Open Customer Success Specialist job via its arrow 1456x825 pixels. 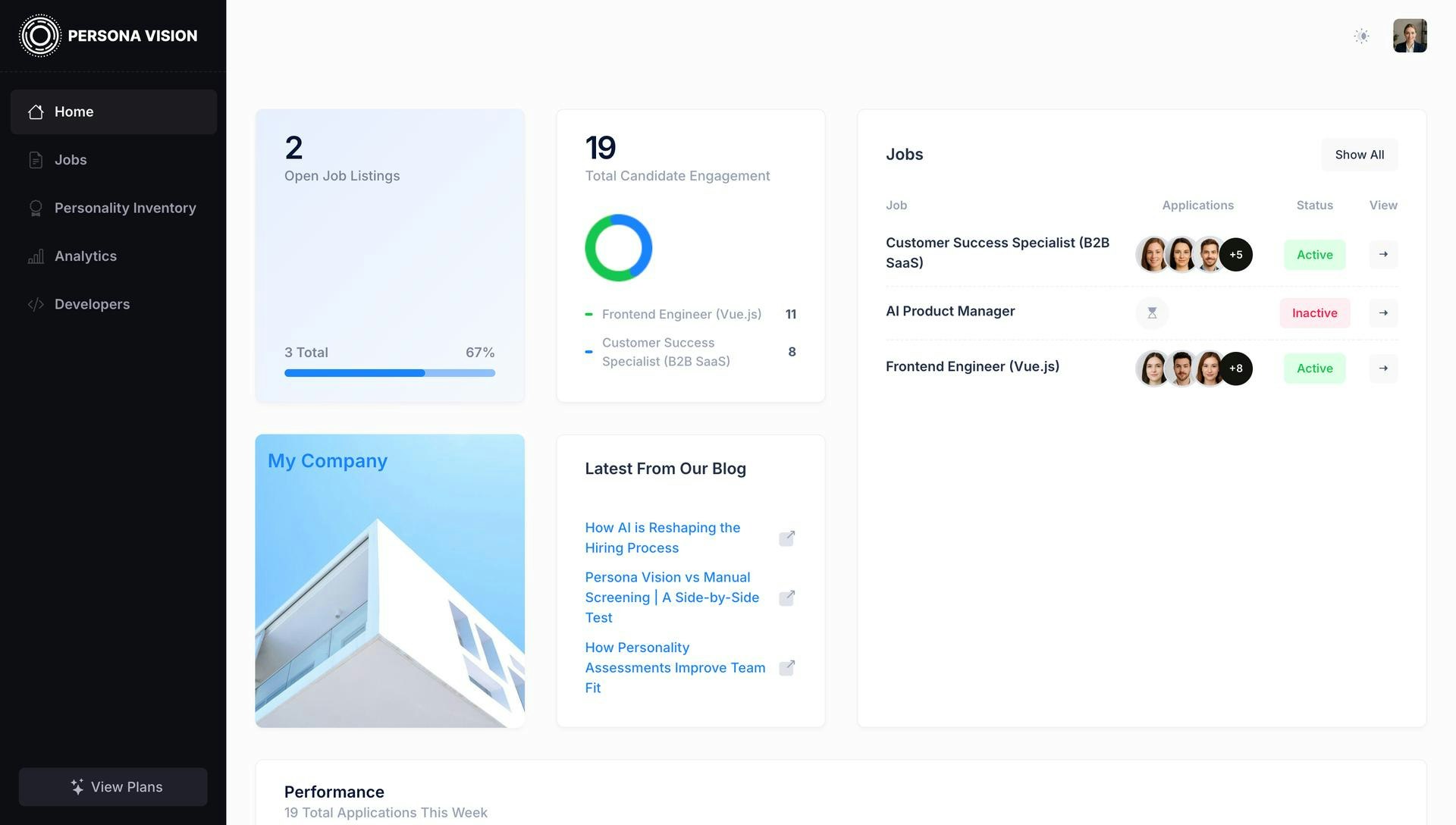click(x=1382, y=255)
